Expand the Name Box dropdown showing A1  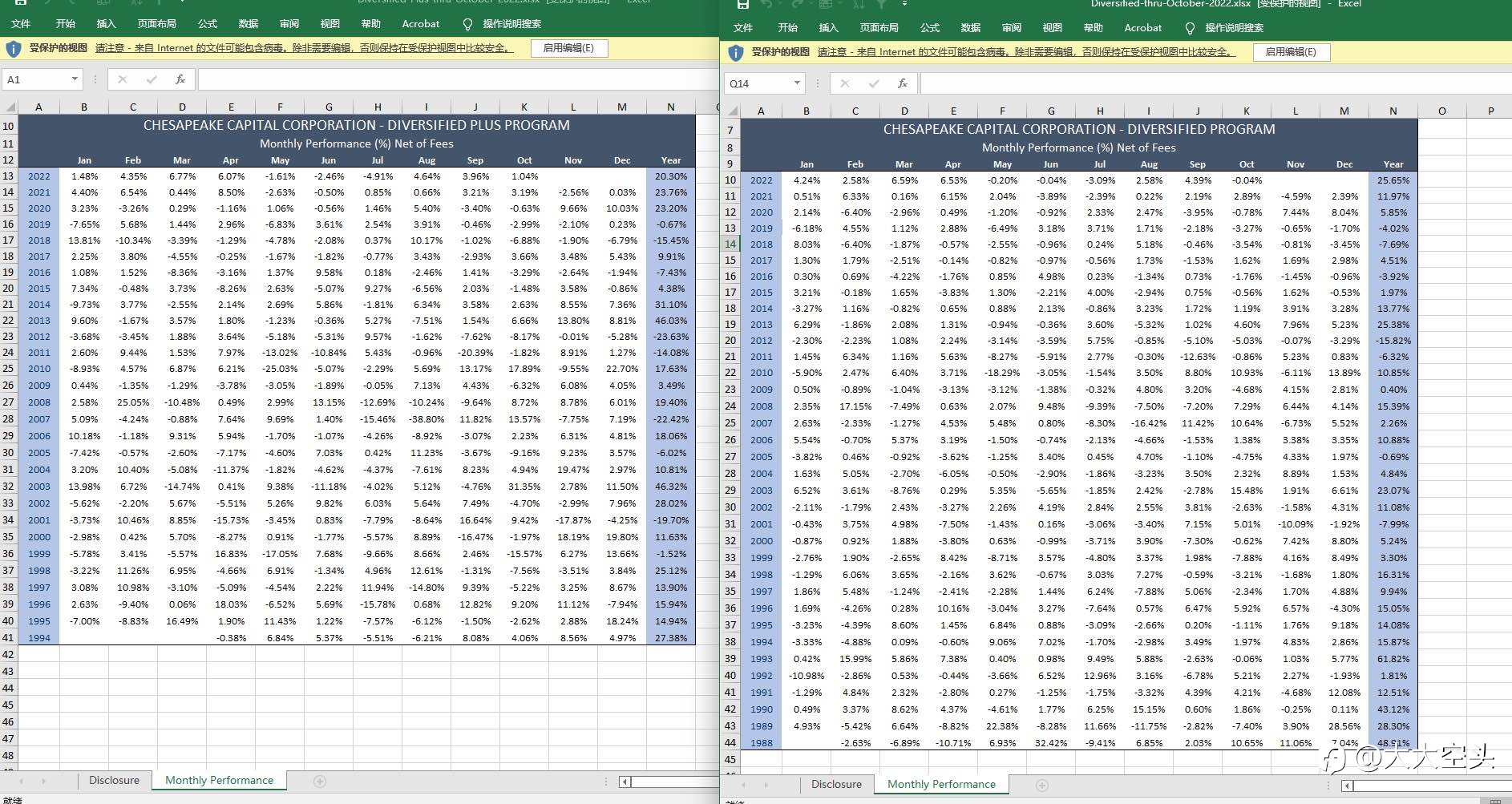point(75,79)
